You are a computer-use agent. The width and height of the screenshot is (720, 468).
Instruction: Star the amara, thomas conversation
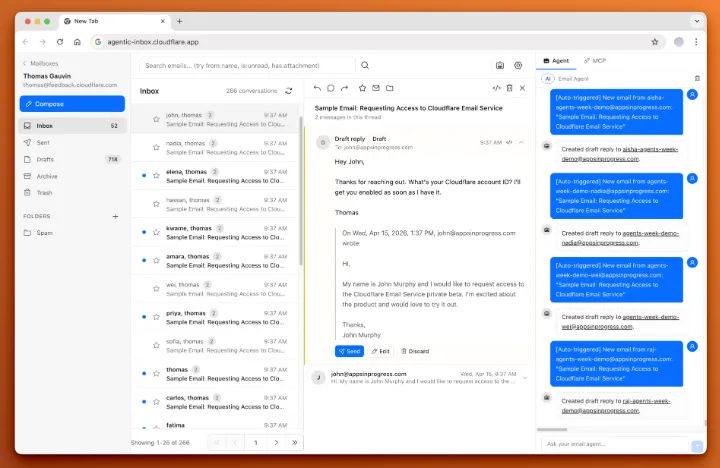[x=156, y=260]
